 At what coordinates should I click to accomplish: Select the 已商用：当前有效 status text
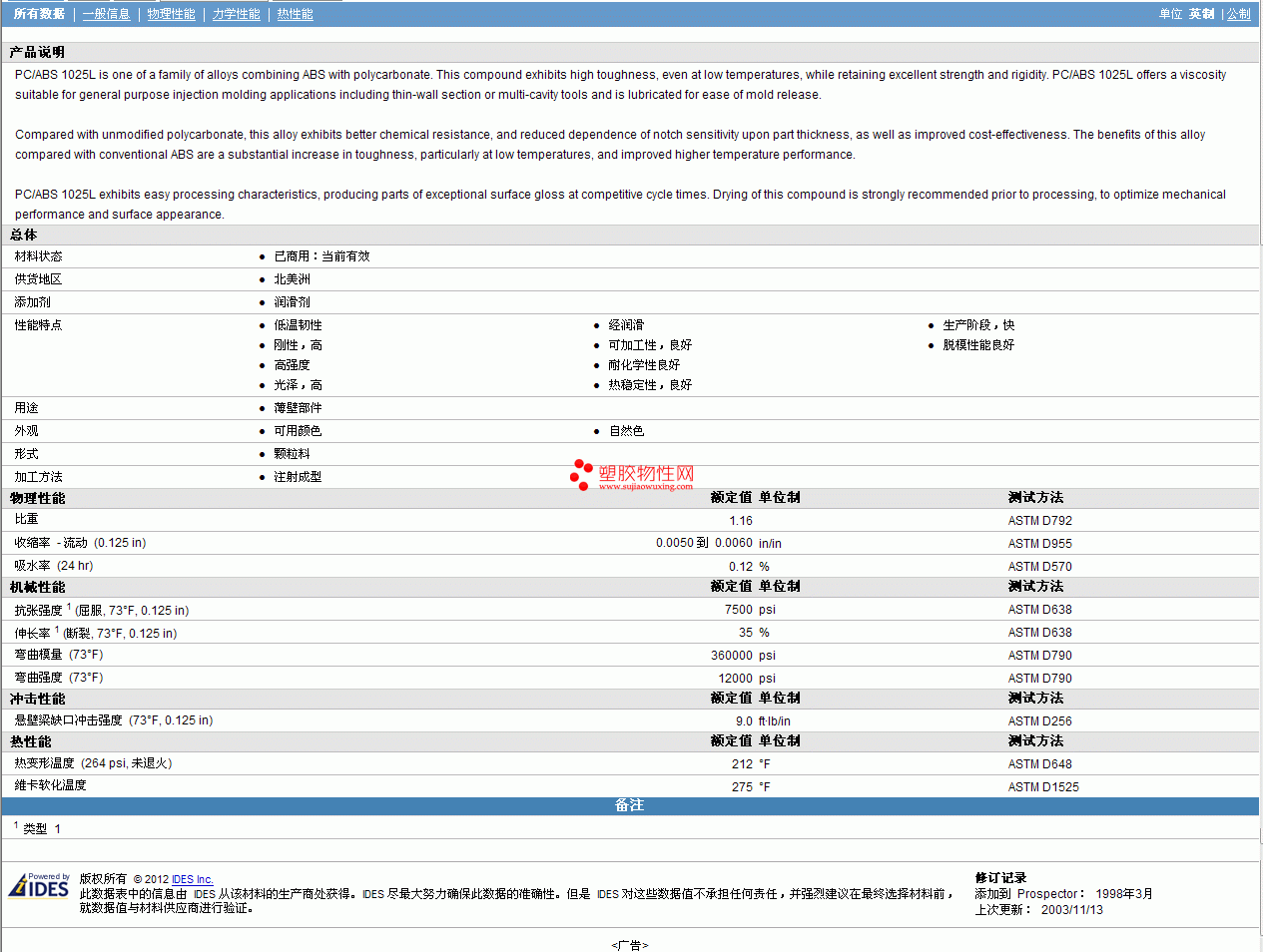coord(321,256)
